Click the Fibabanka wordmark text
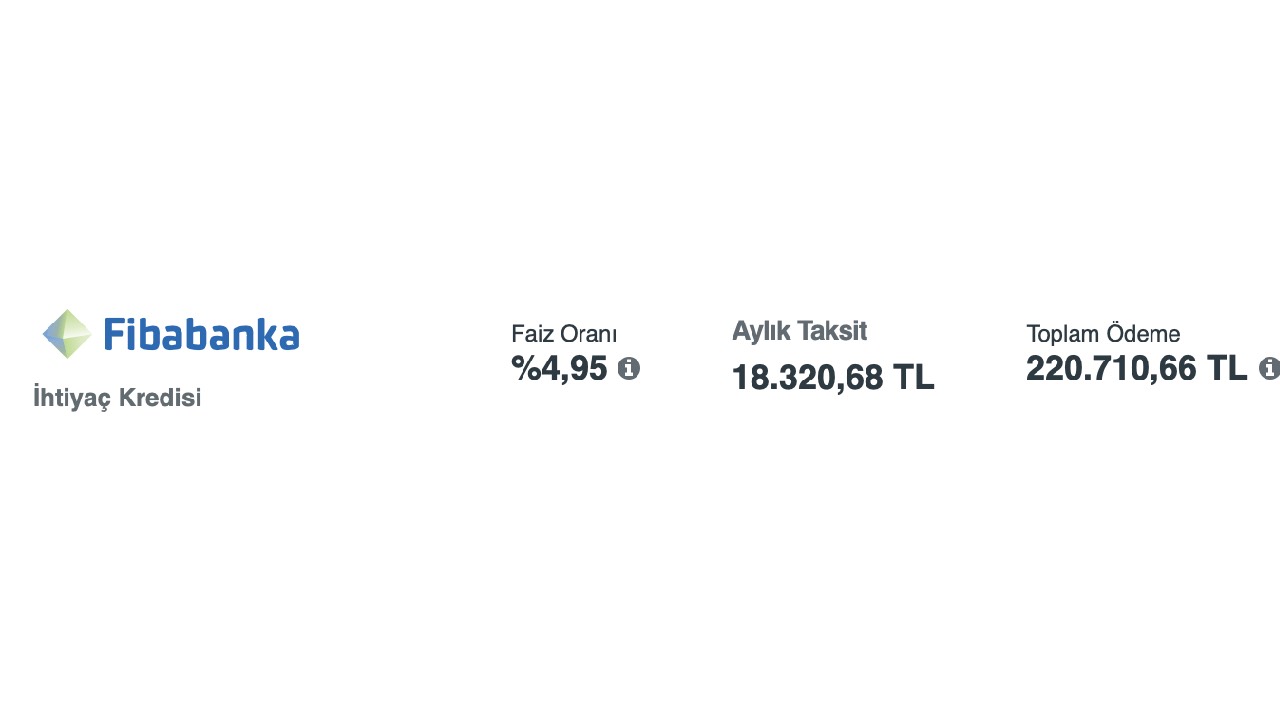Screen dimensions: 1280x720 pos(201,334)
